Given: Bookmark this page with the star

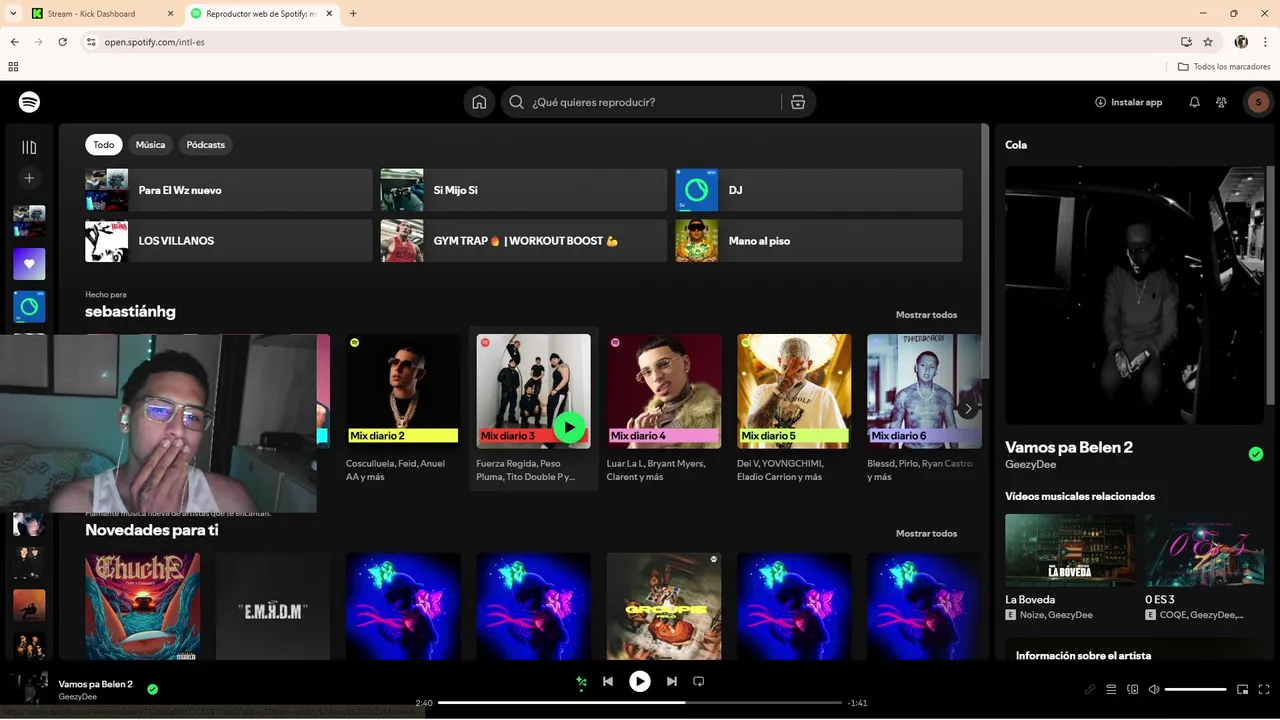Looking at the screenshot, I should (x=1208, y=42).
